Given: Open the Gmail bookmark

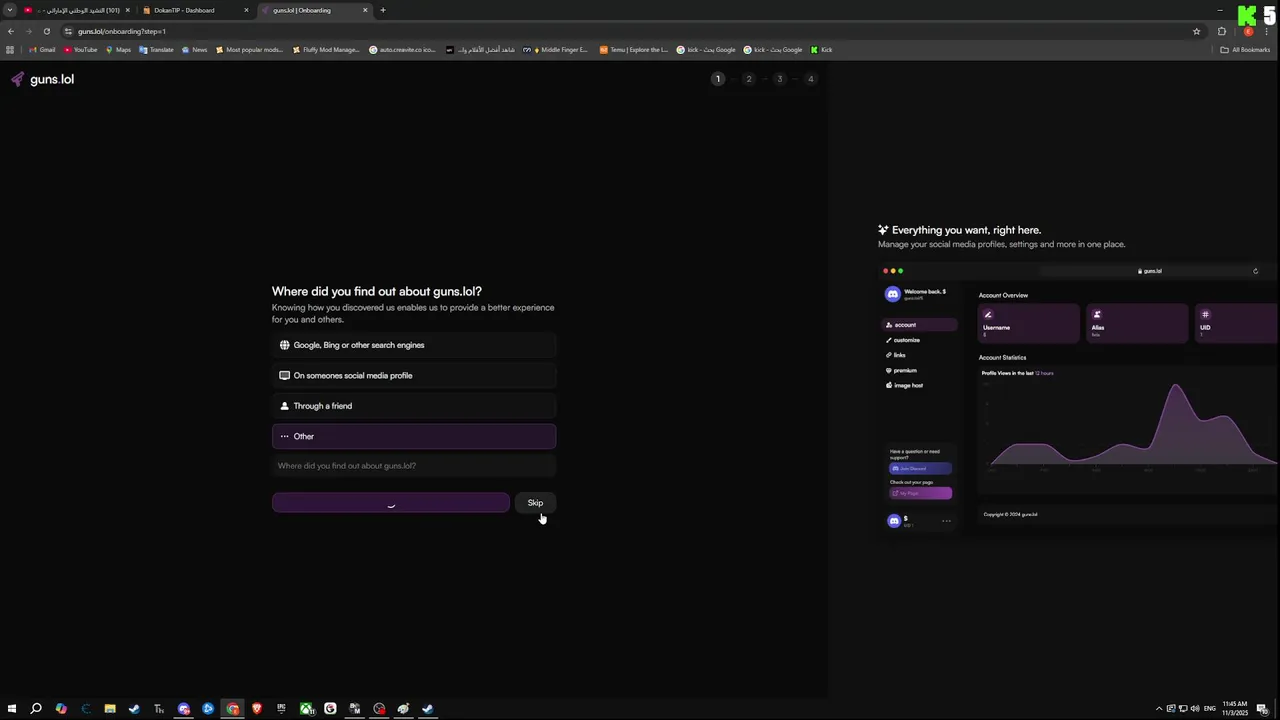Looking at the screenshot, I should [x=42, y=50].
